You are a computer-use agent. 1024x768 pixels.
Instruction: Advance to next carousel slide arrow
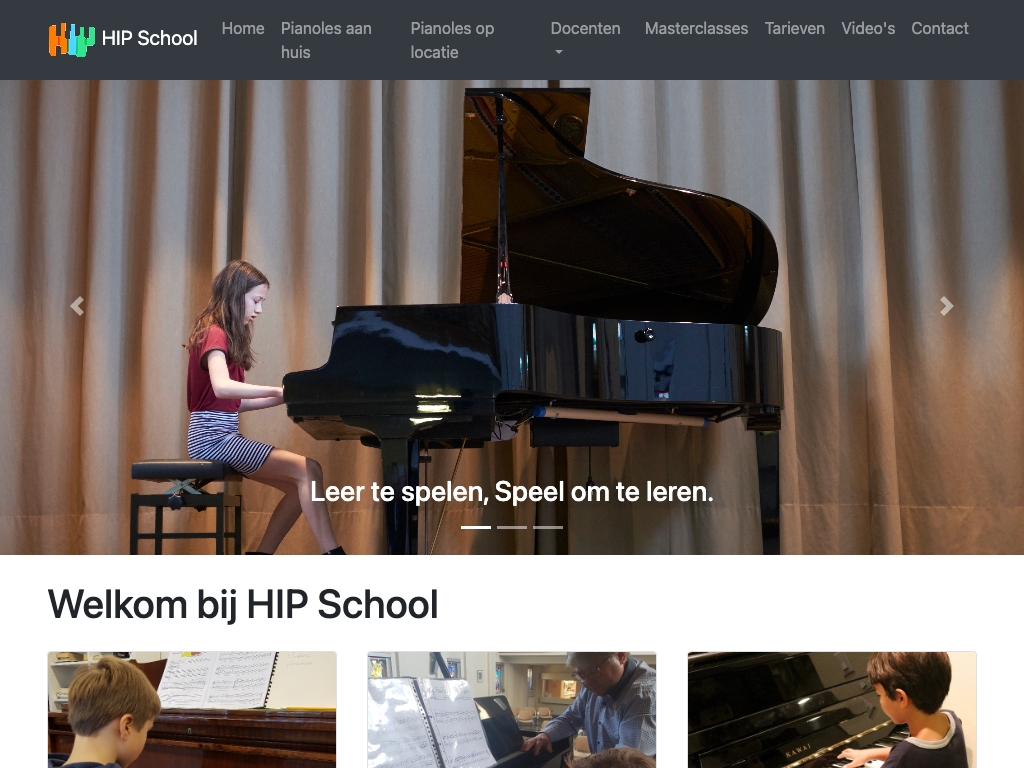[x=946, y=306]
